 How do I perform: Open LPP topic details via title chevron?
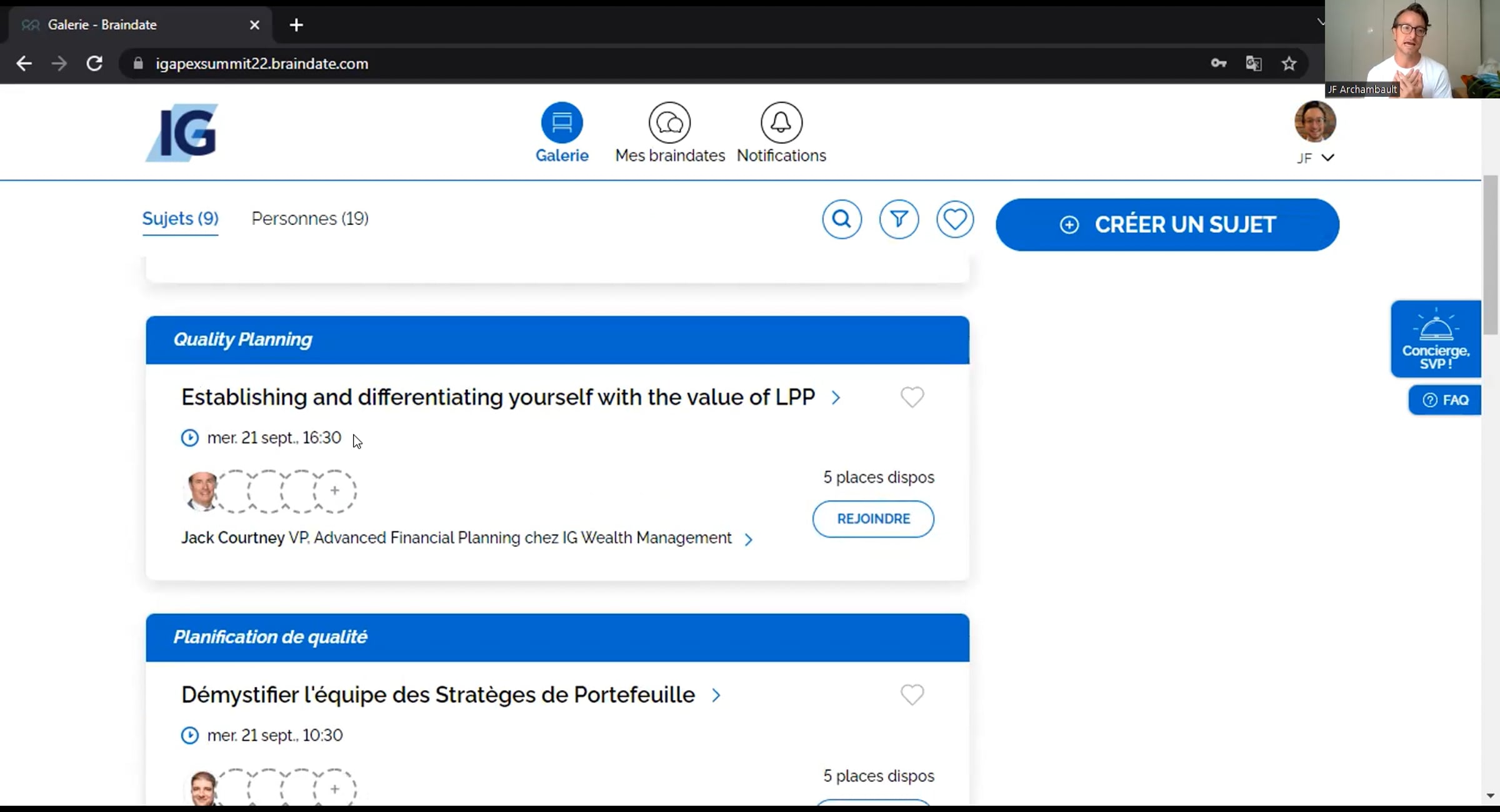[x=836, y=398]
